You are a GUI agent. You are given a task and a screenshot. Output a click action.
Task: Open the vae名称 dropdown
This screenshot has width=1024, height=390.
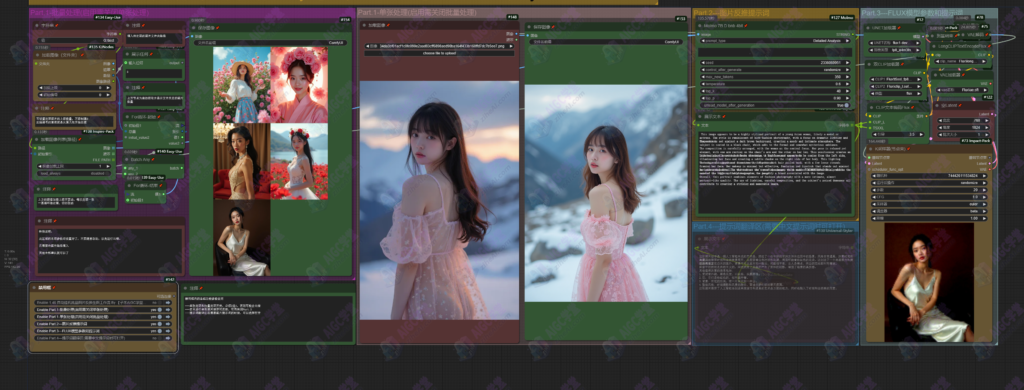[963, 89]
